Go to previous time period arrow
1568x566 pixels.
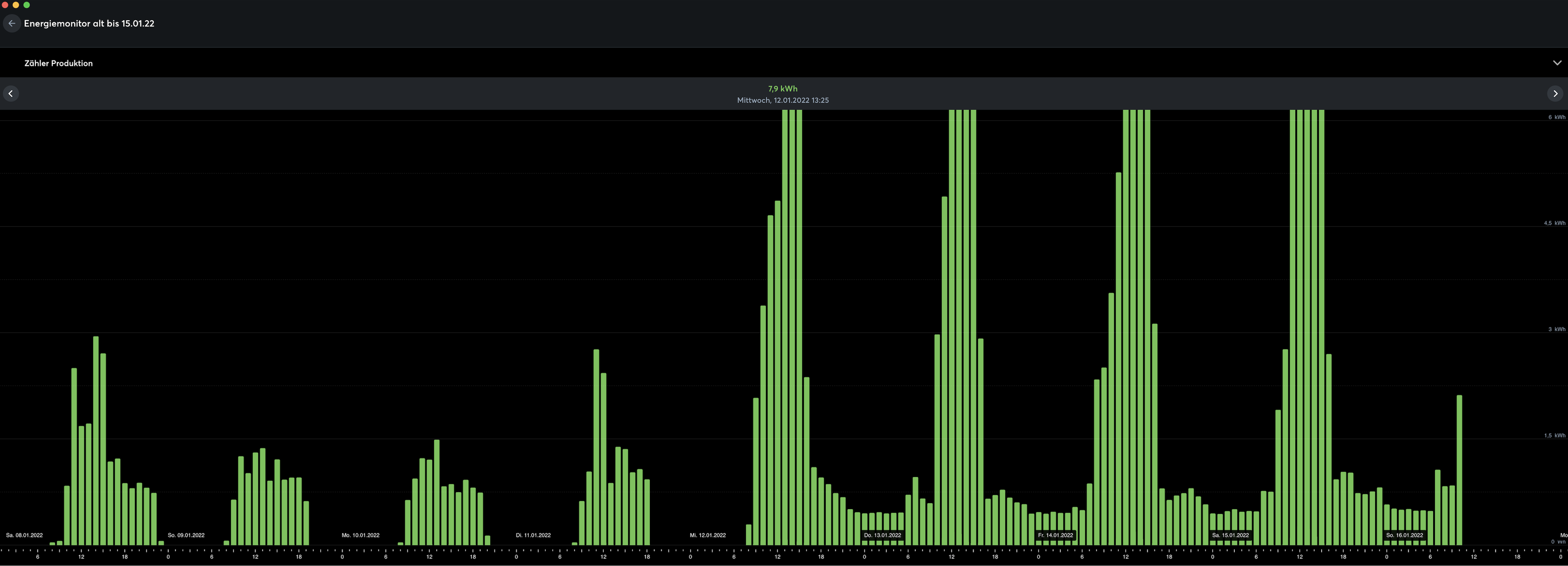(10, 94)
